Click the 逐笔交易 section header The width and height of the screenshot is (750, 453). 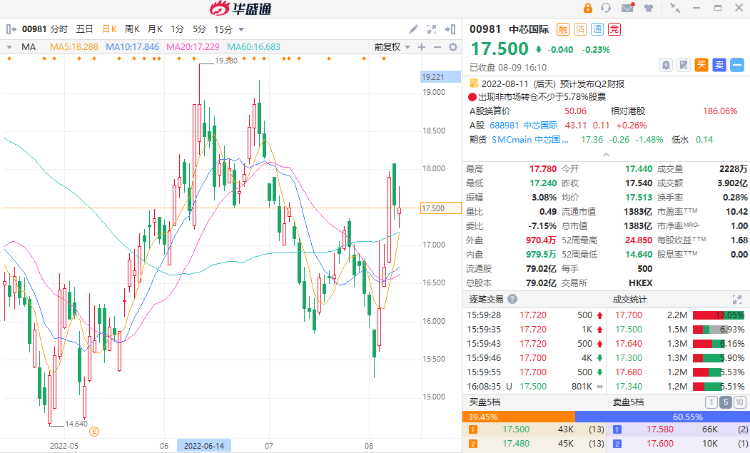tap(486, 299)
